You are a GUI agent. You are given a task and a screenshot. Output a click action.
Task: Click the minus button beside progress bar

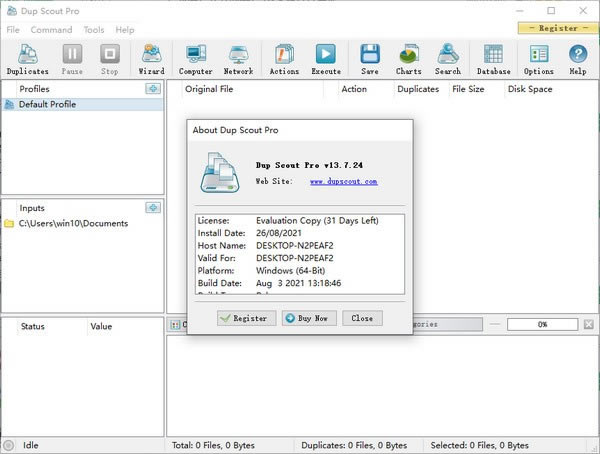[x=495, y=324]
